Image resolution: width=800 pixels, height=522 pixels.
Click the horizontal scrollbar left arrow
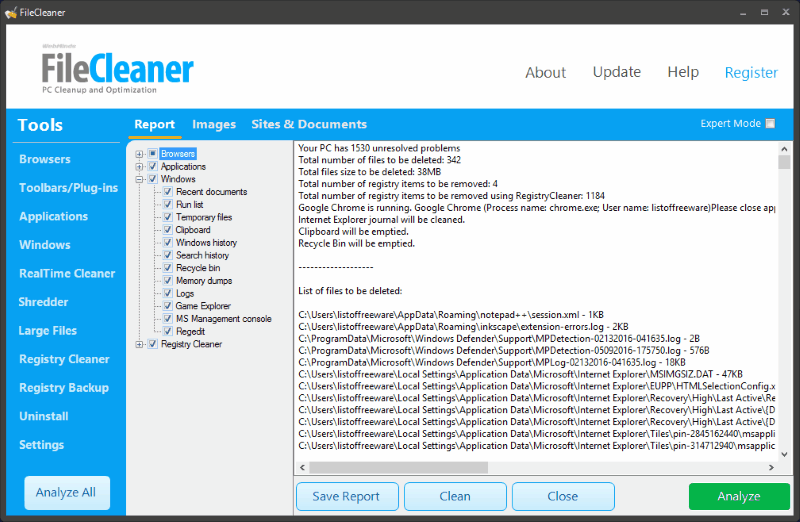coord(302,467)
